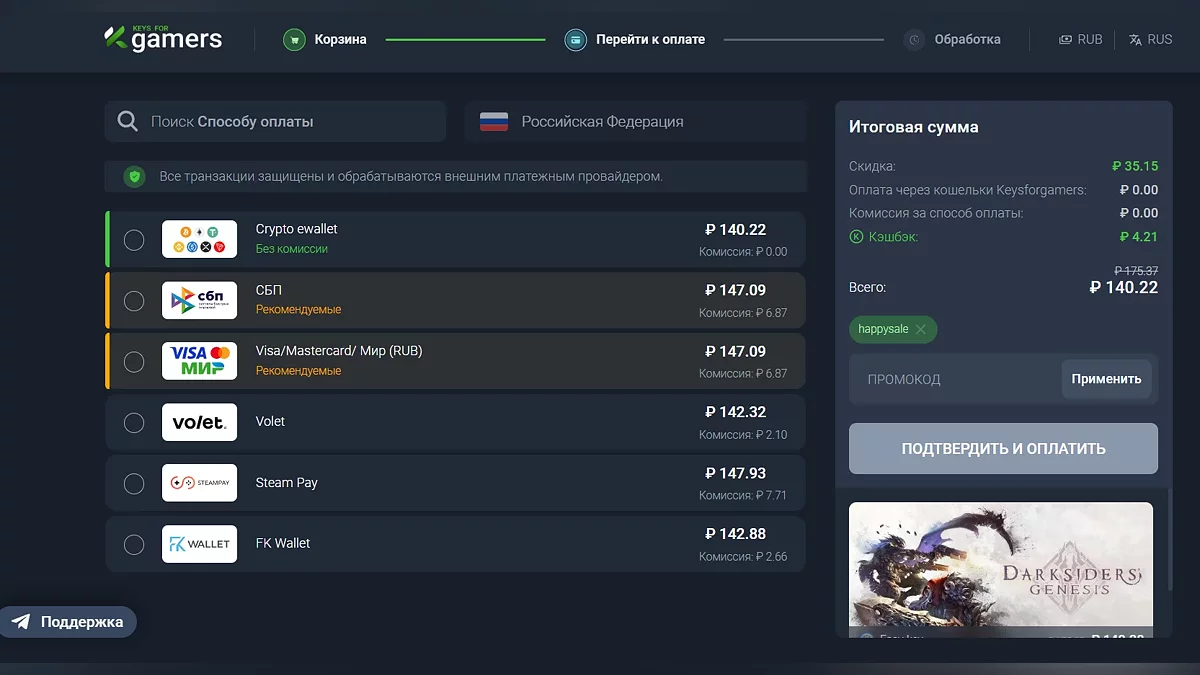Go back to the Корзина step
Screen dimensions: 1200x675
340,40
